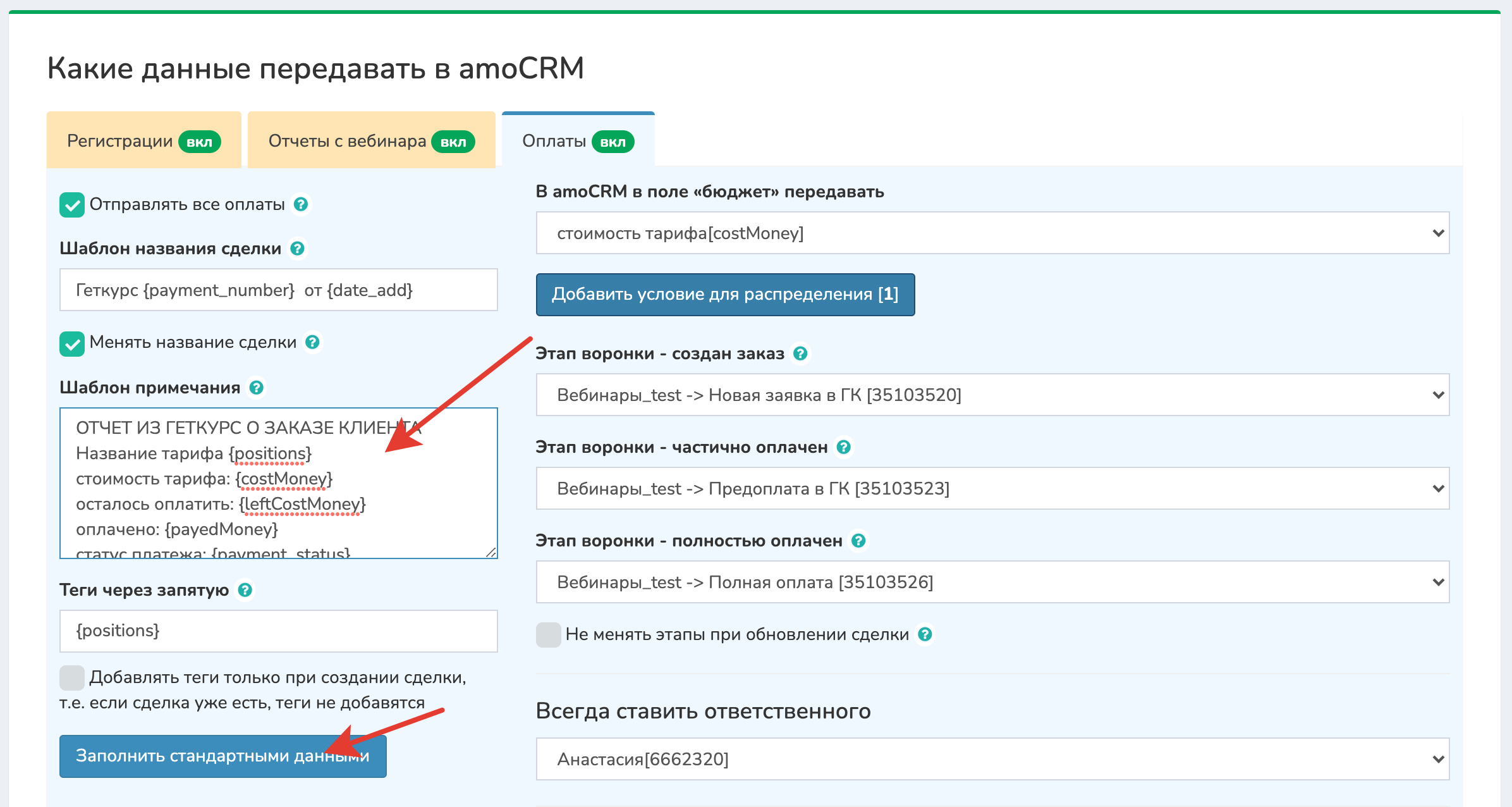This screenshot has height=807, width=1512.
Task: Open help icon beside Этап воронки - частично оплачен
Action: [x=843, y=447]
